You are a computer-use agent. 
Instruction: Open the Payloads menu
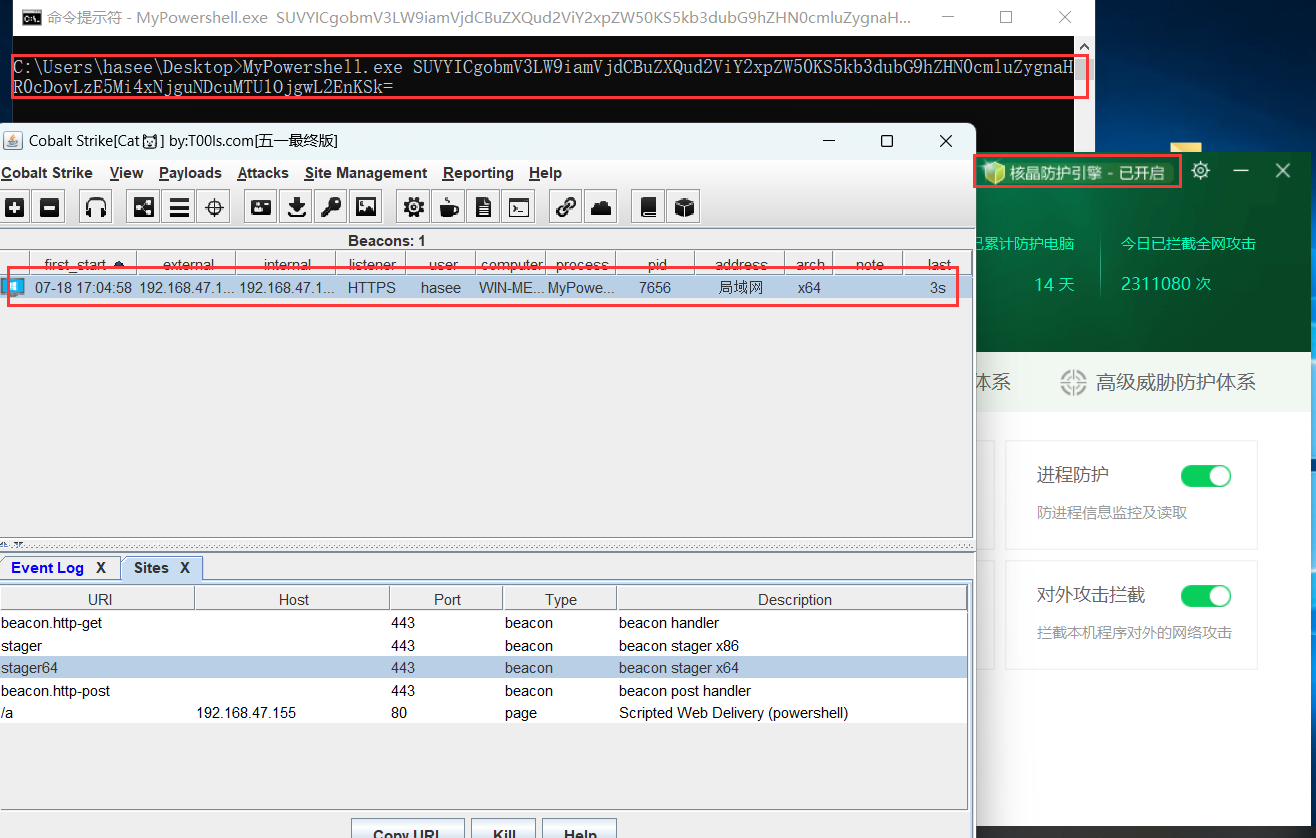[190, 173]
